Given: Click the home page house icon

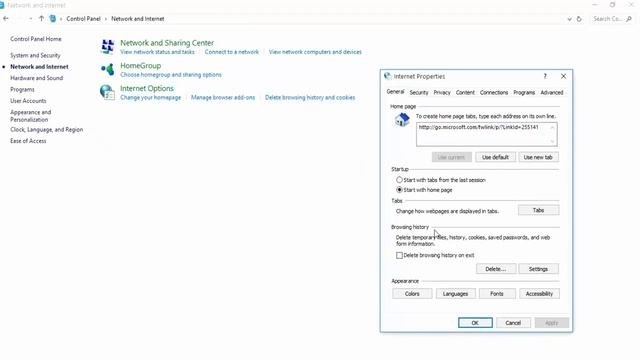Looking at the screenshot, I should point(402,120).
